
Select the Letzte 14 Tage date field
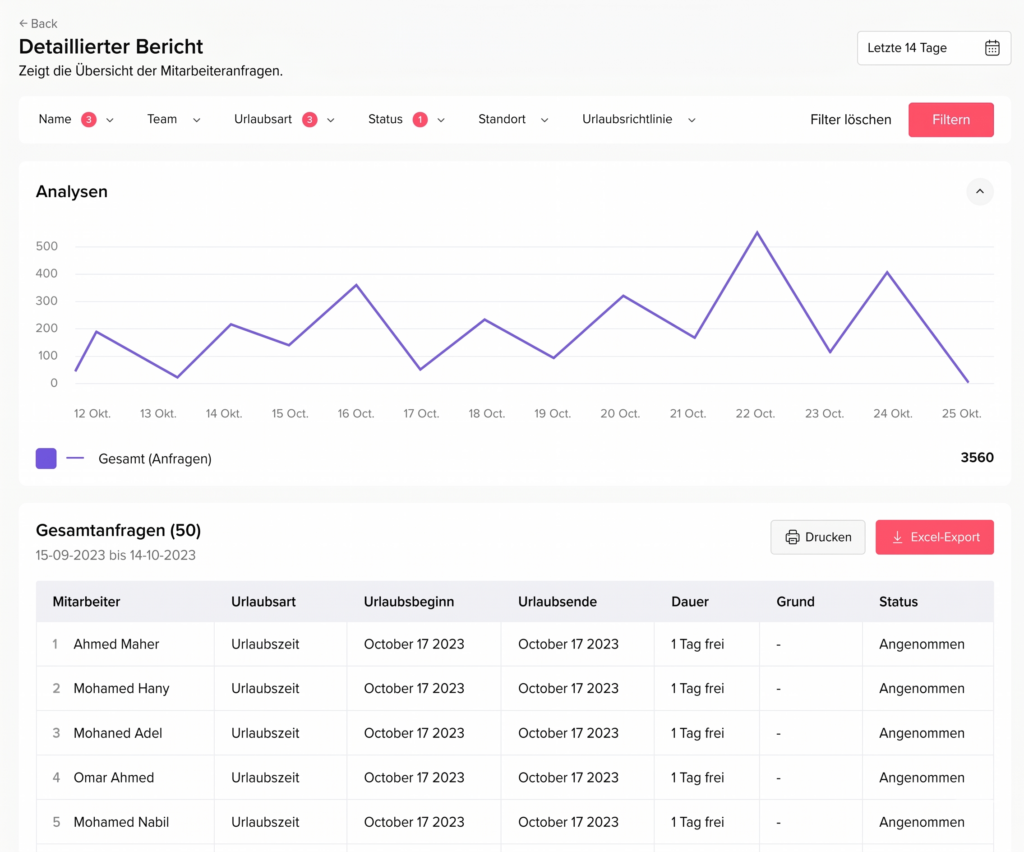907,48
